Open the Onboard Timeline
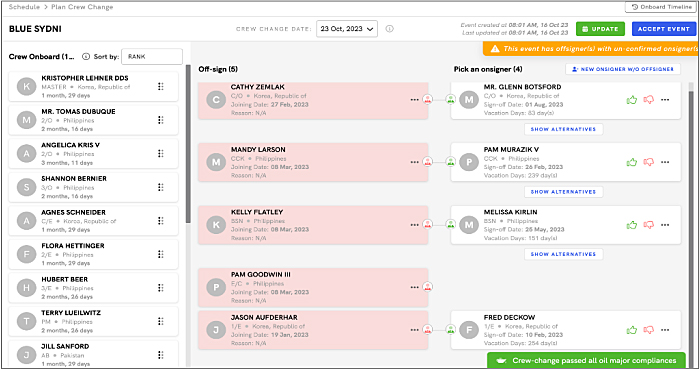This screenshot has height=369, width=700. pyautogui.click(x=661, y=7)
